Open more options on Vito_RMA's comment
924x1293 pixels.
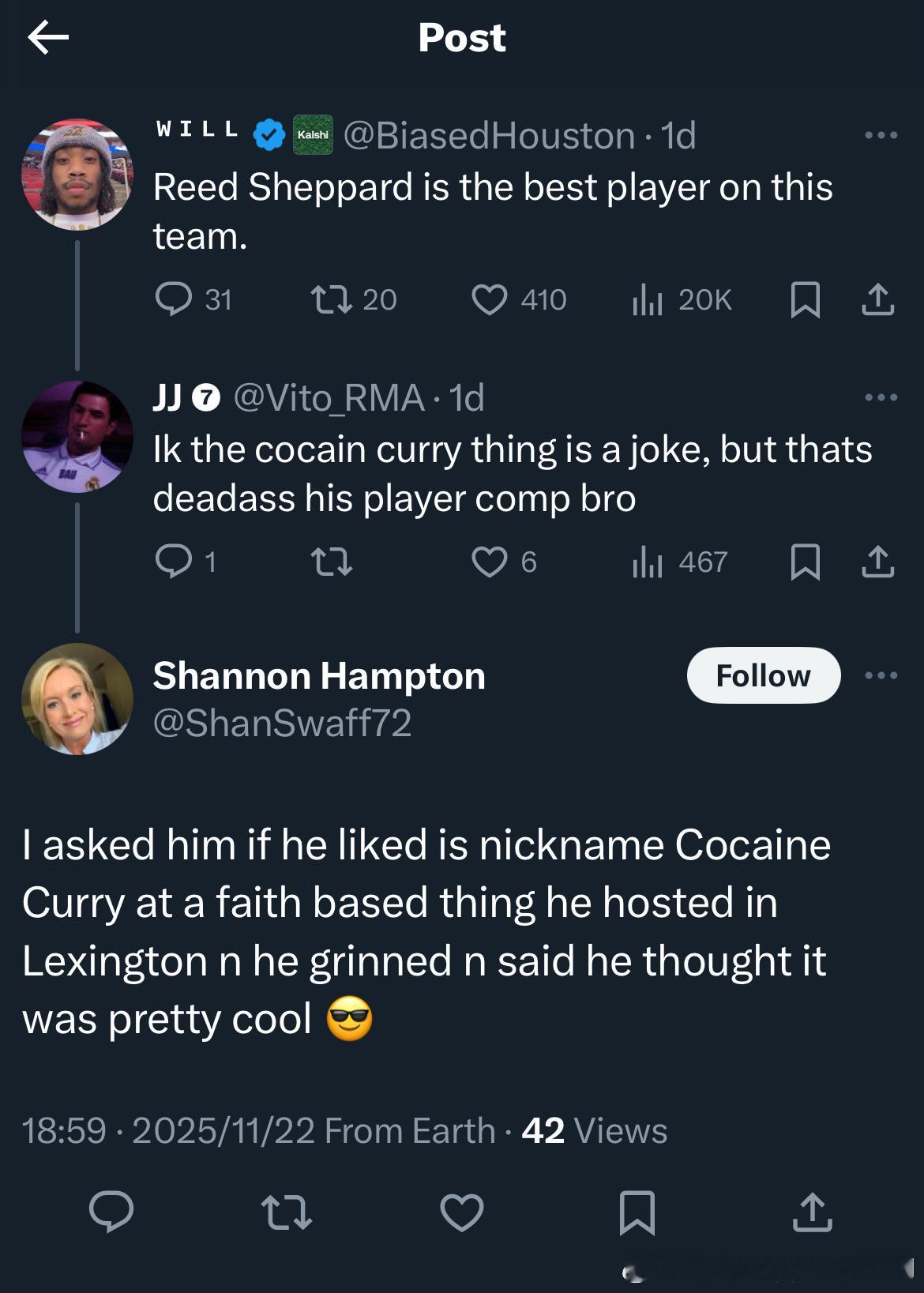[x=881, y=397]
